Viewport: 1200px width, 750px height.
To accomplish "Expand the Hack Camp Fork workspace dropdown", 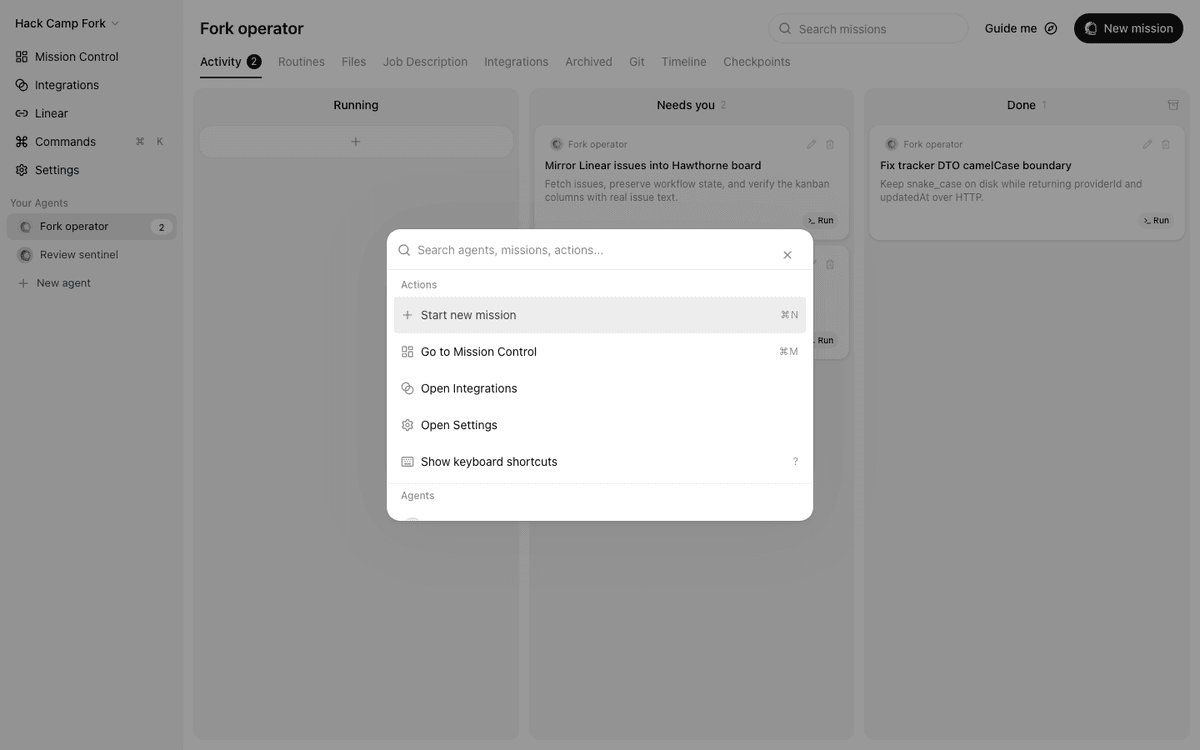I will click(66, 23).
